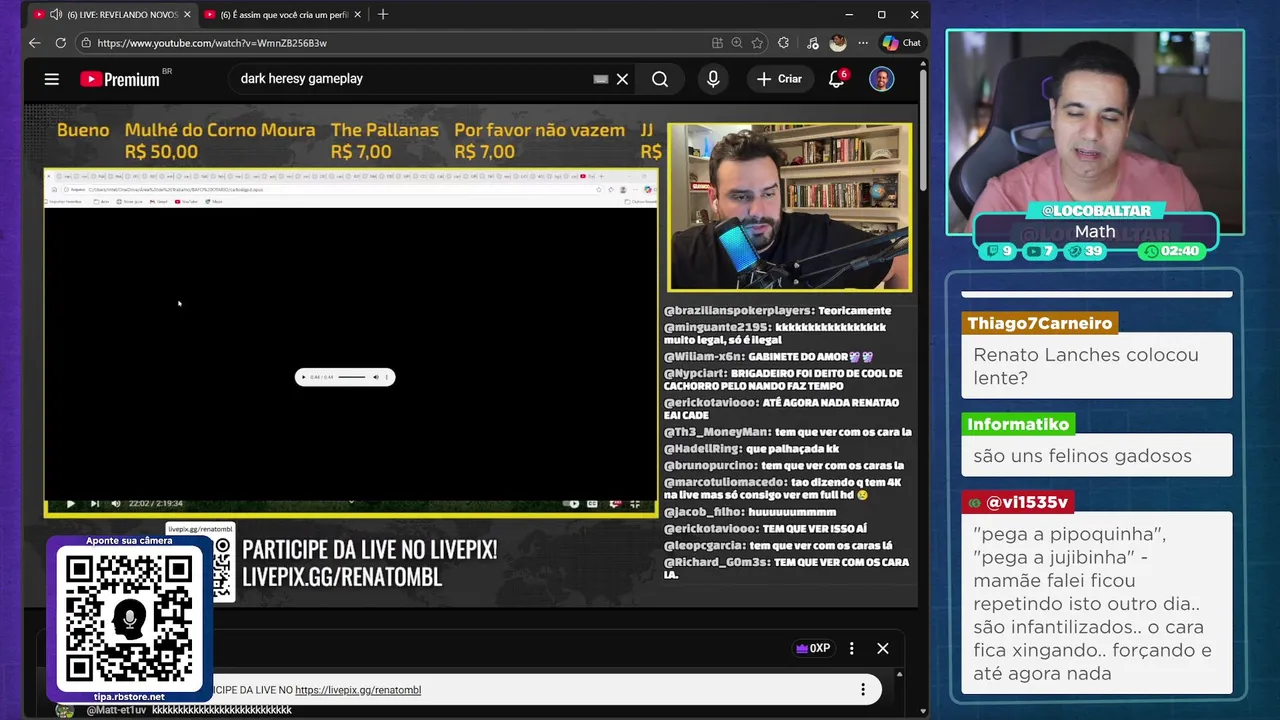Open pinned message three-dot menu
Screen dimensions: 1280x720
[863, 690]
